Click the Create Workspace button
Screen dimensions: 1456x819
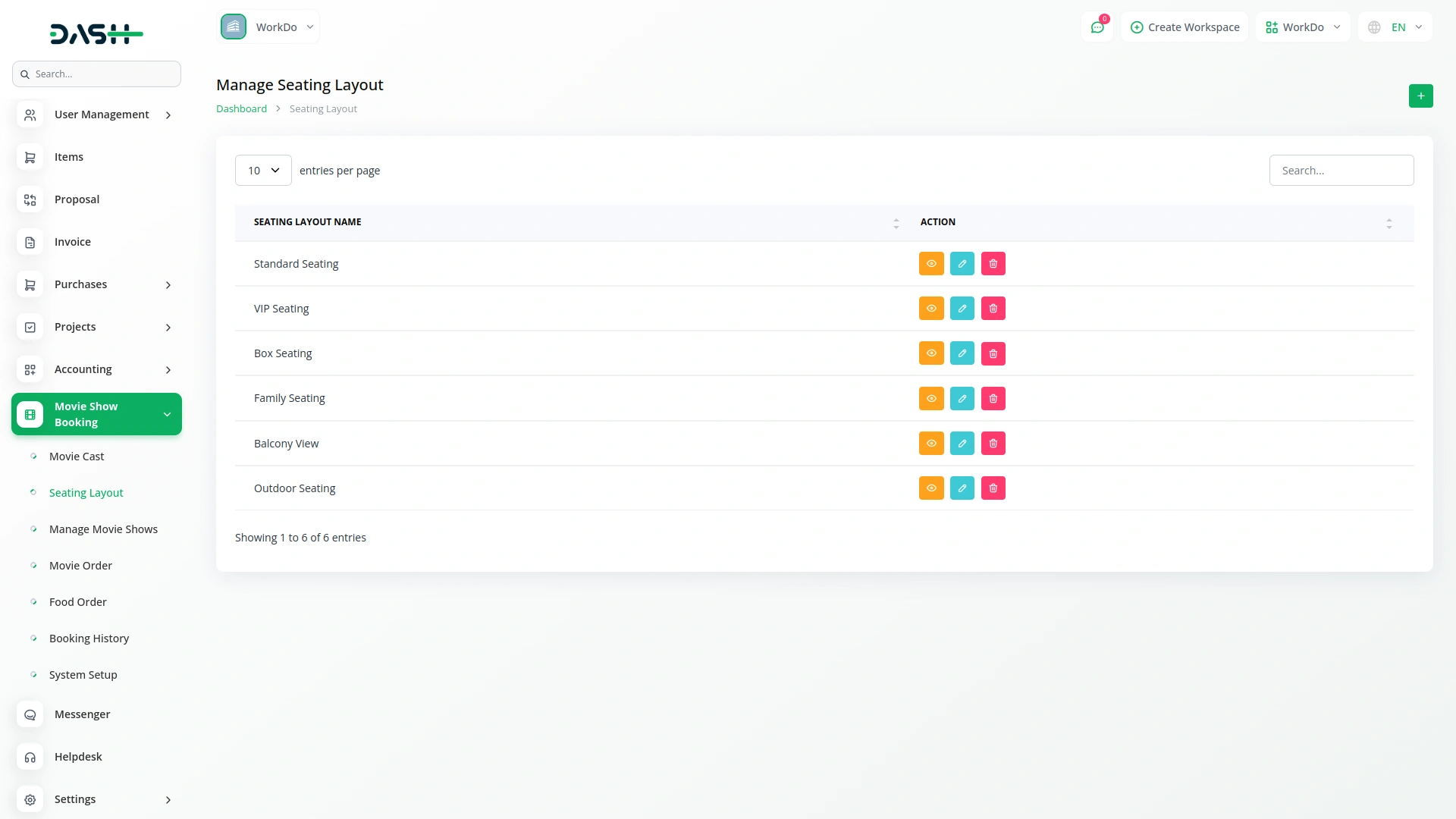click(1185, 27)
